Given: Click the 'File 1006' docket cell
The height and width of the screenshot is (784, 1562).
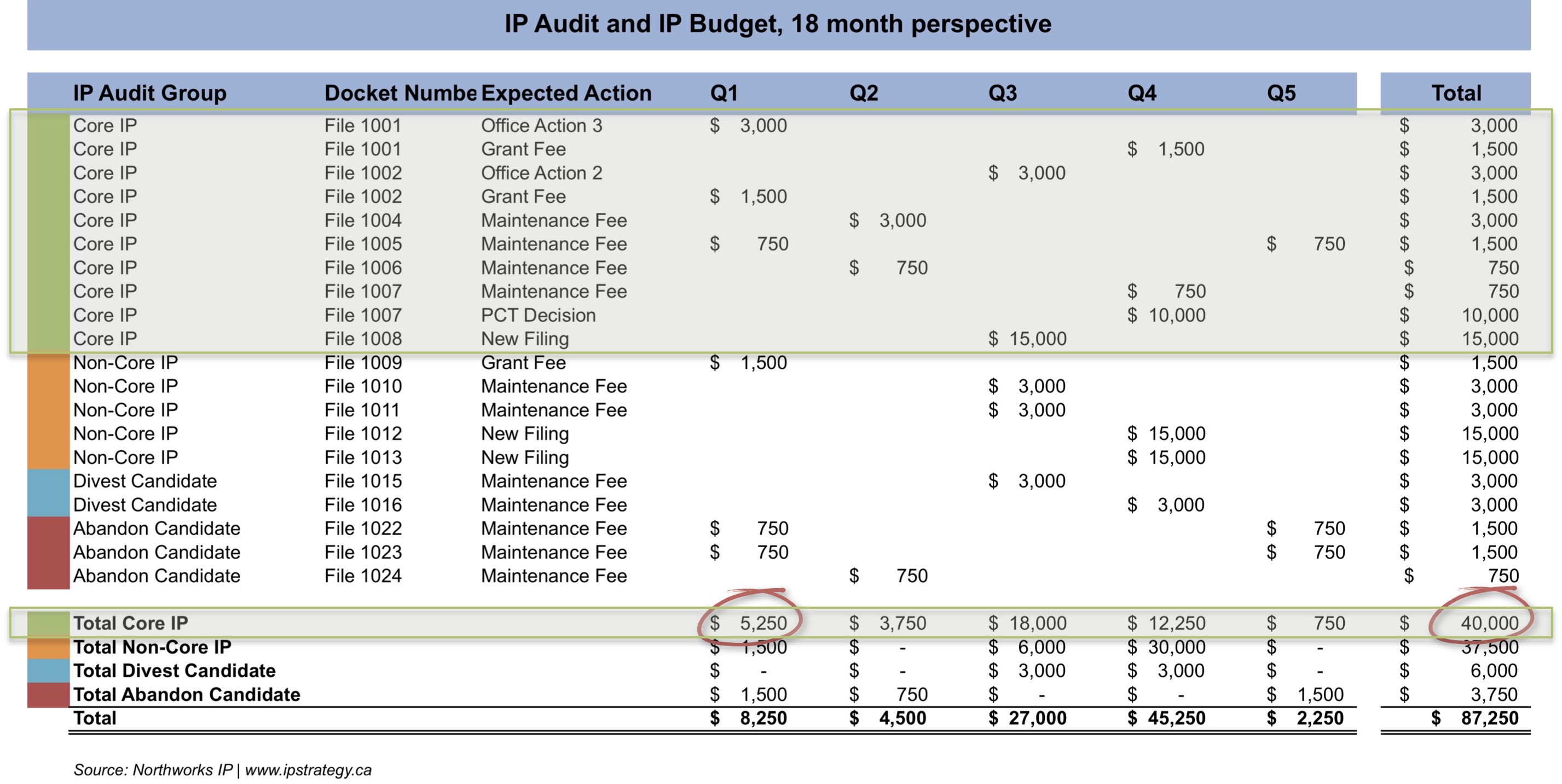Looking at the screenshot, I should 363,268.
